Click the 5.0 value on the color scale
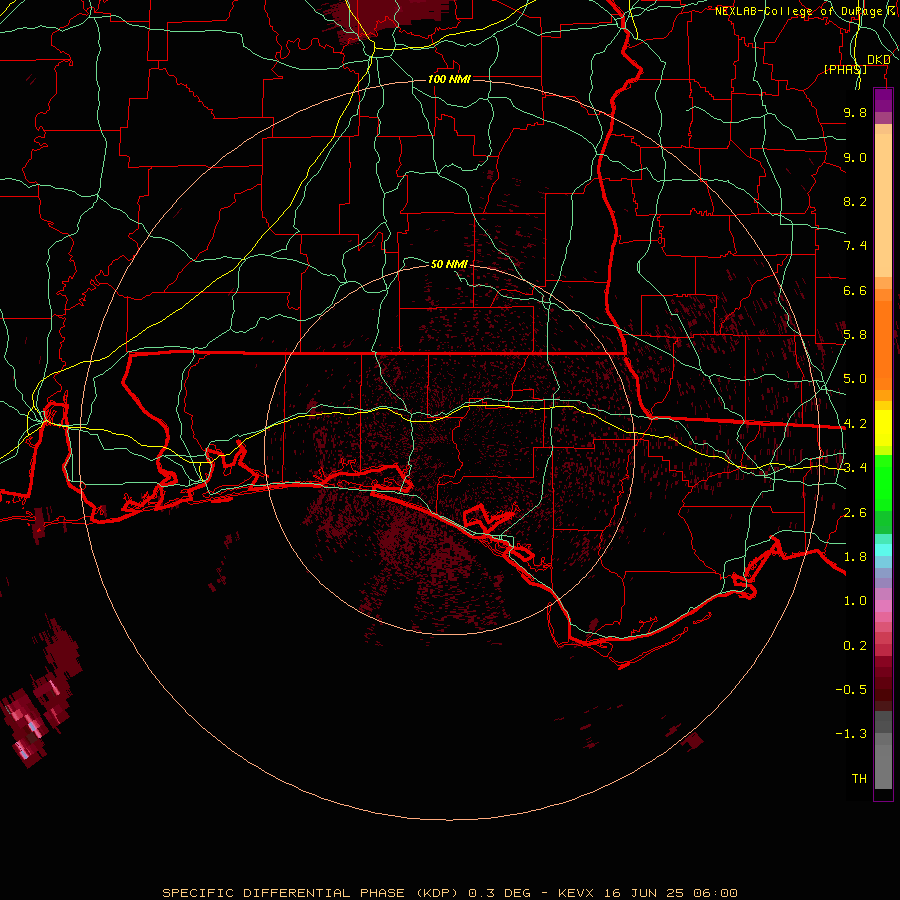 tap(855, 379)
